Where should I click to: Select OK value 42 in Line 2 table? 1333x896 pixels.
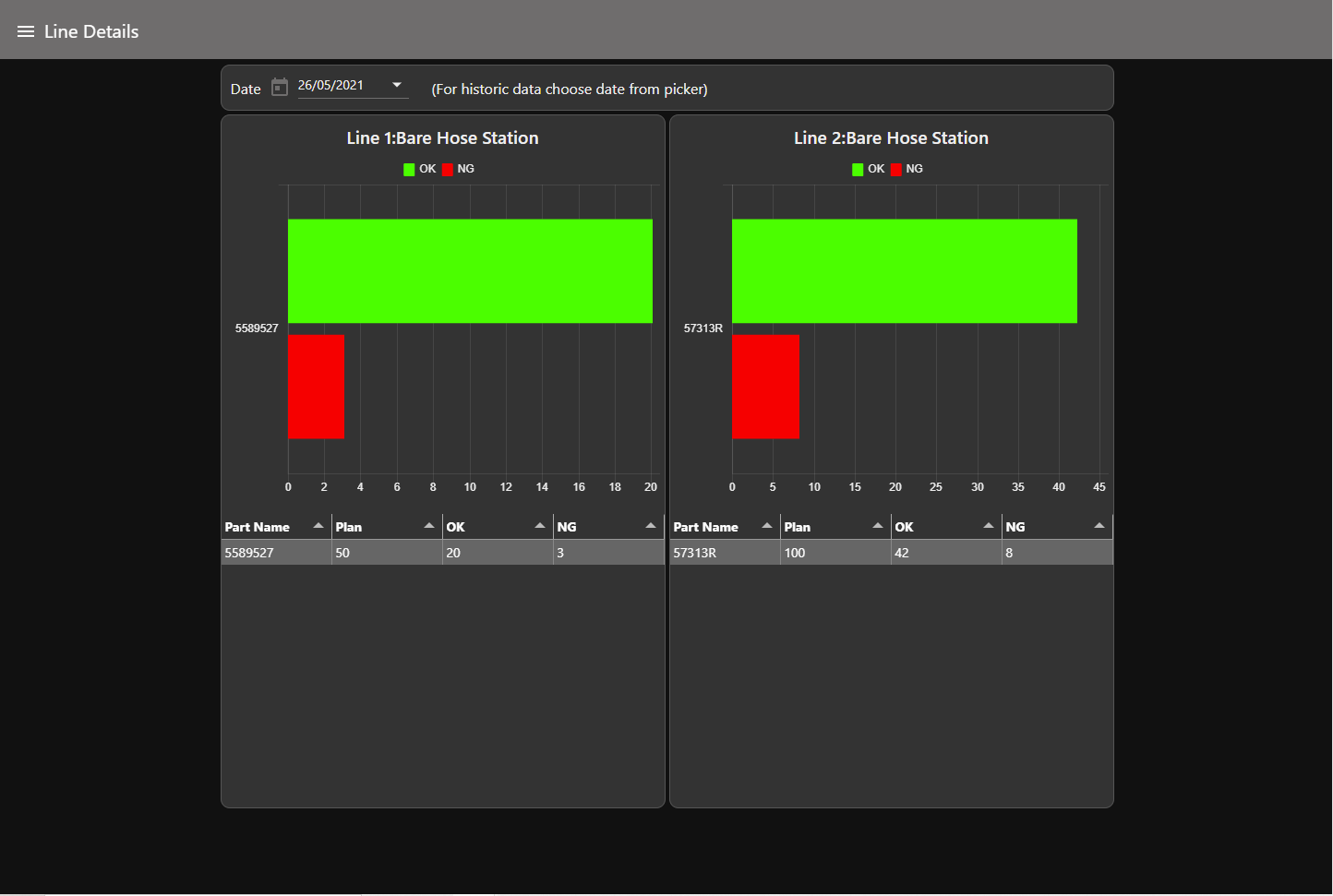[x=946, y=553]
